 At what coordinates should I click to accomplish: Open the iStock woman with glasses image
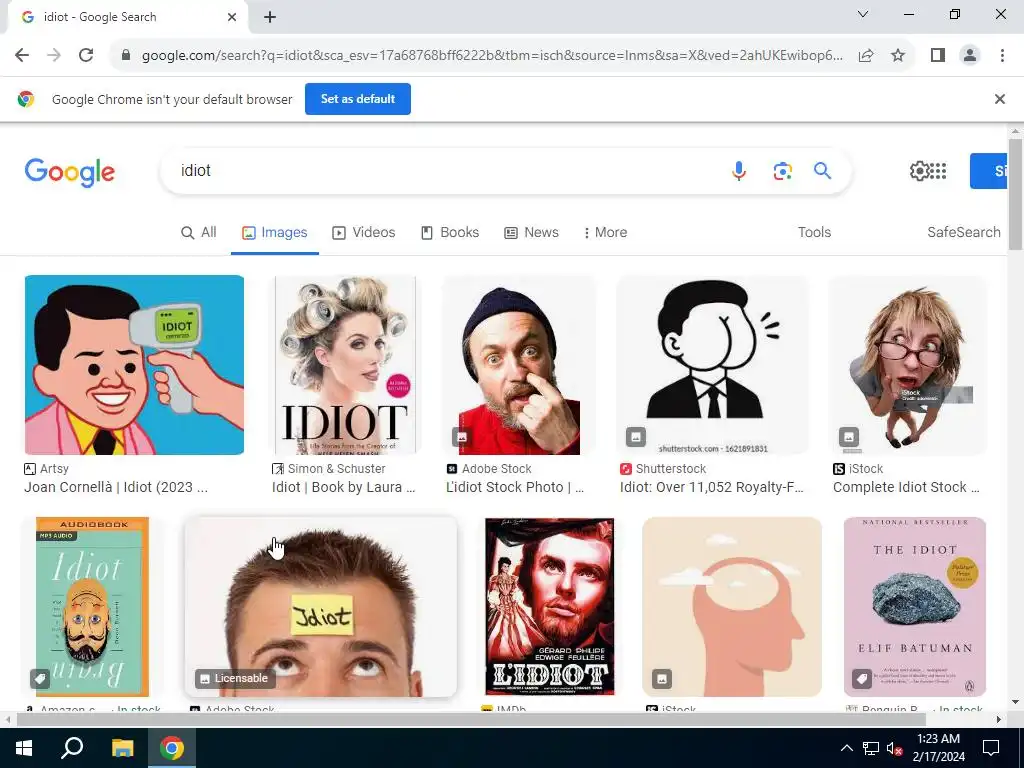tap(908, 365)
